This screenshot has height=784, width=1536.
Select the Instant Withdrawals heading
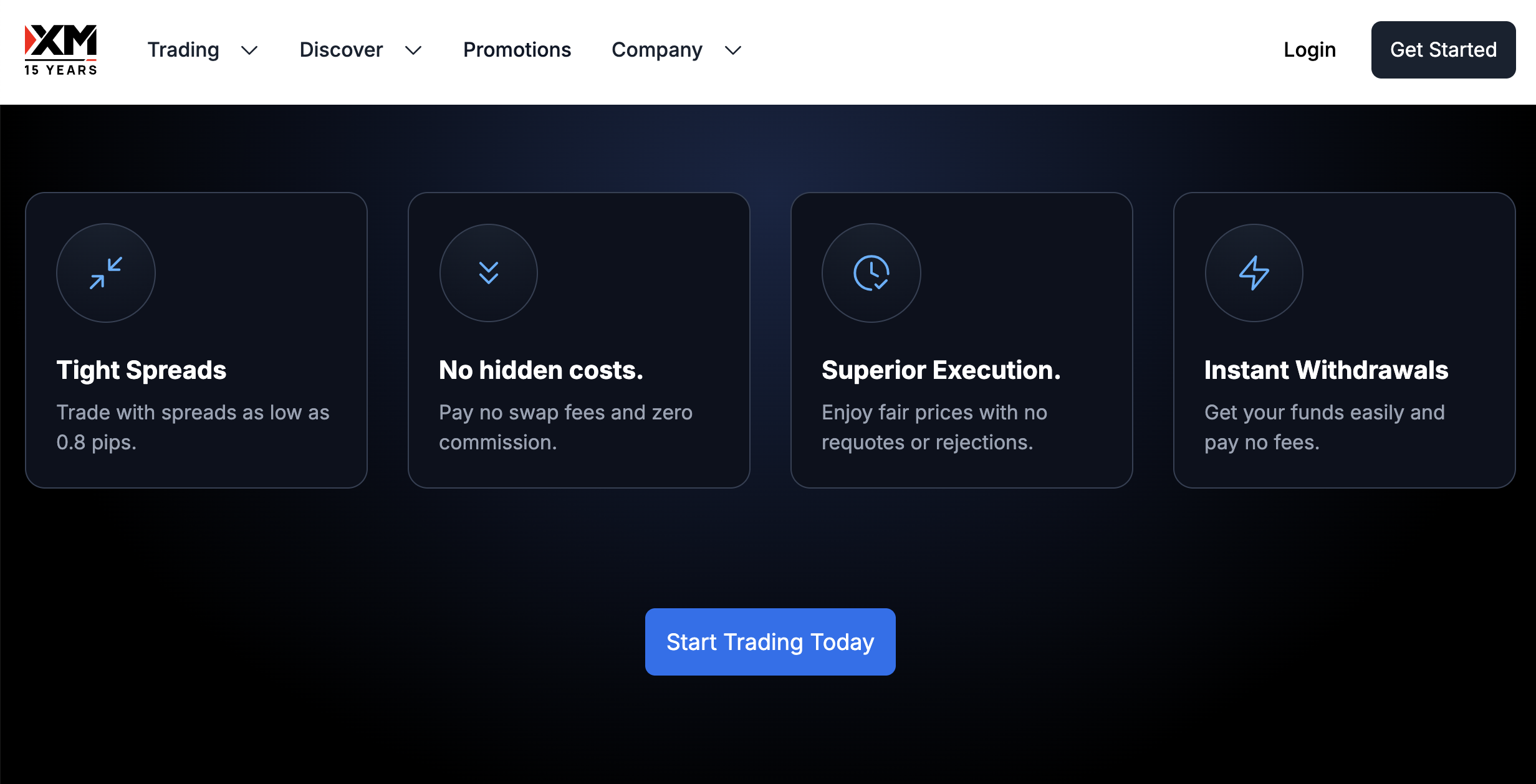(1326, 370)
